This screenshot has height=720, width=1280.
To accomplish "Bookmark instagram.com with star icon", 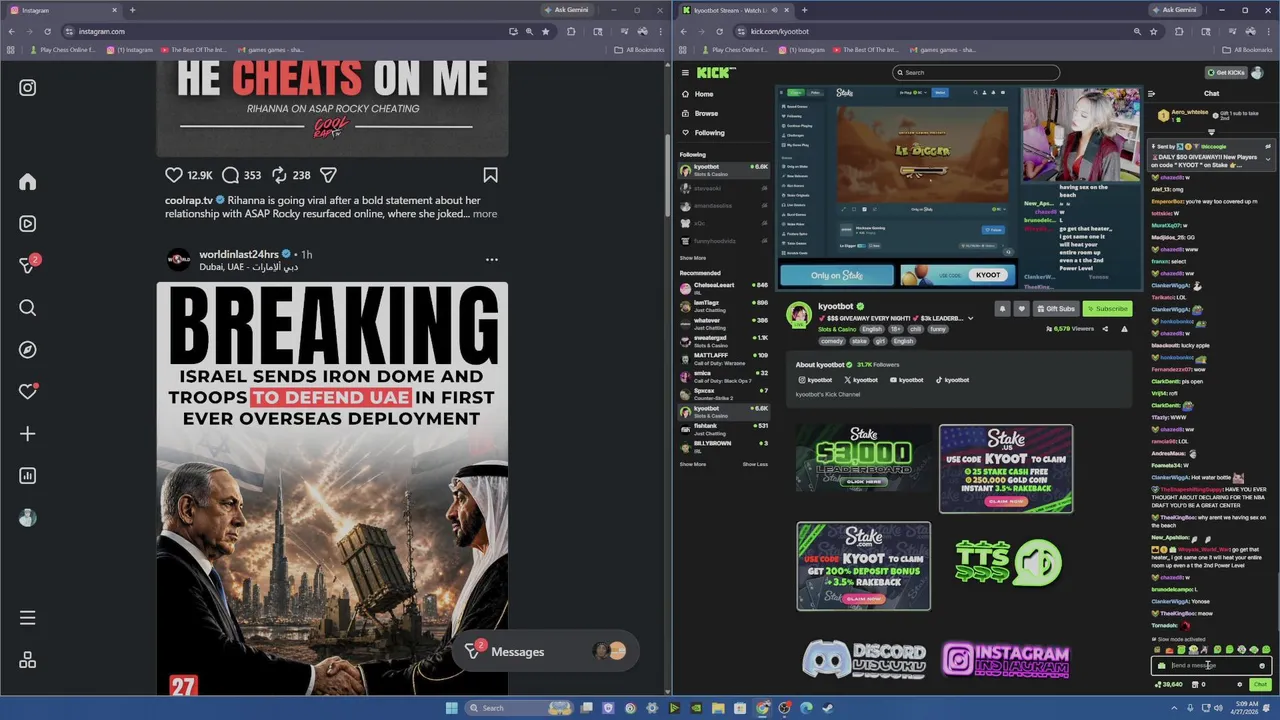I will (545, 31).
